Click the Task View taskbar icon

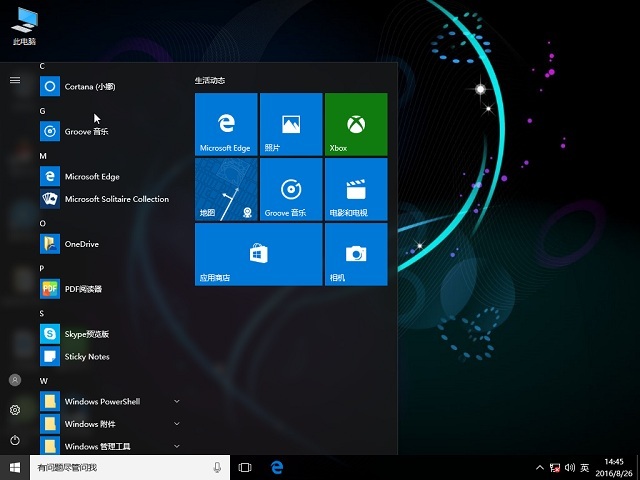coord(245,467)
